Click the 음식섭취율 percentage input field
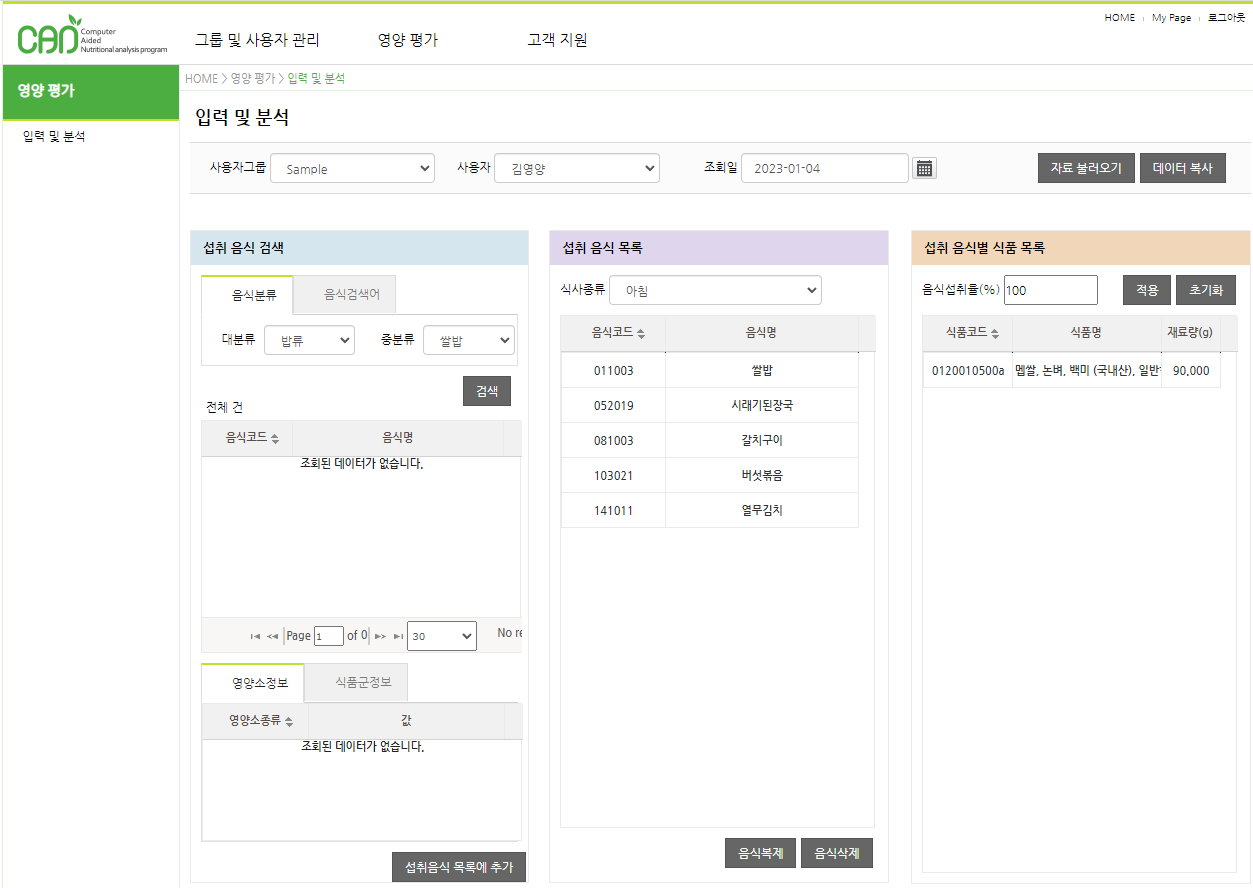The height and width of the screenshot is (888, 1253). pos(1050,290)
